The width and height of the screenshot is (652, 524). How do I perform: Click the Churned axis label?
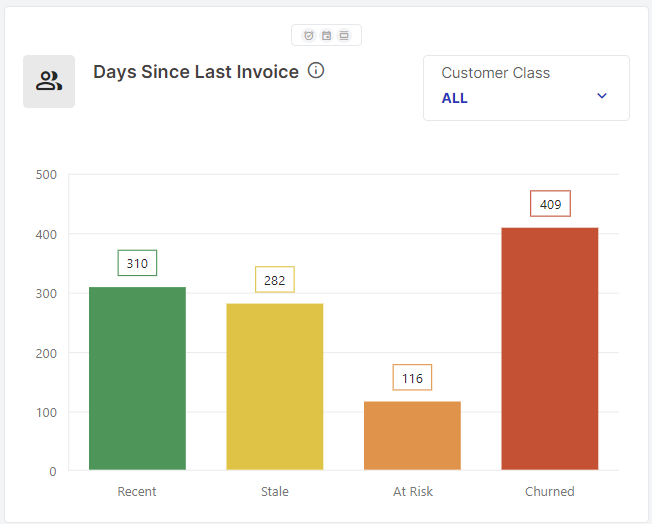(550, 491)
